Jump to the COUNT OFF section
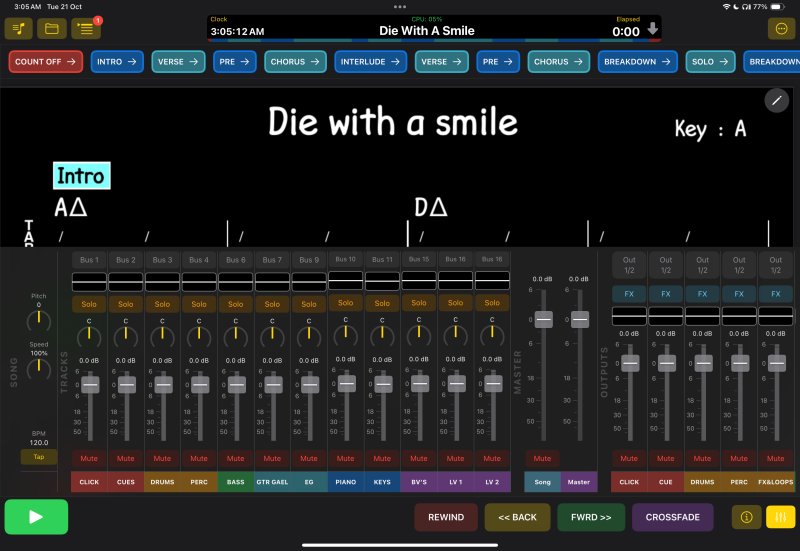This screenshot has height=551, width=800. click(45, 62)
